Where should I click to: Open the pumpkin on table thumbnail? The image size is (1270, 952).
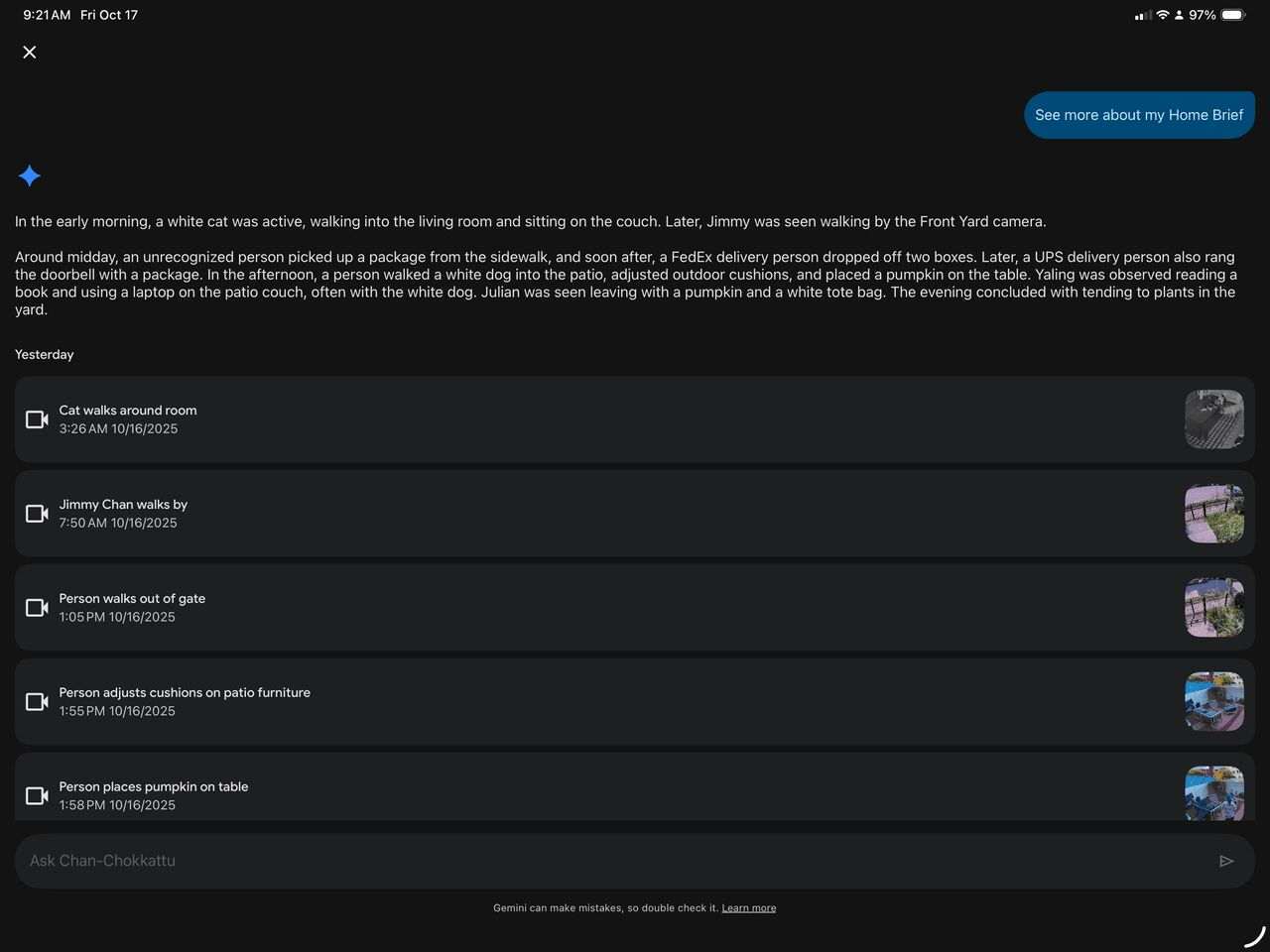tap(1213, 793)
